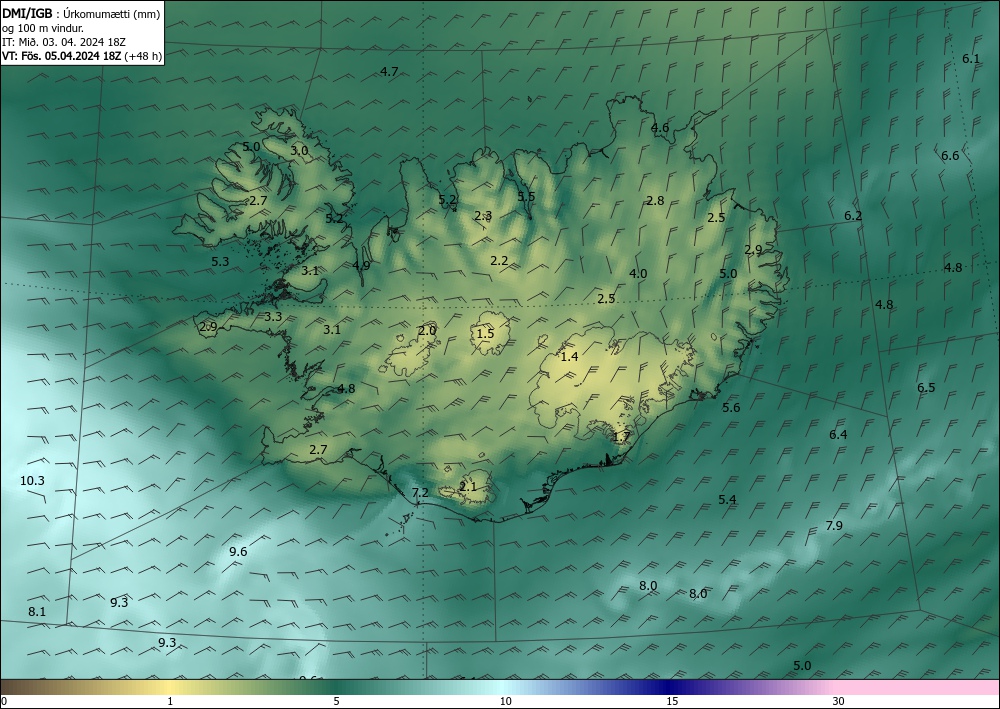Click the 2.1 value on the southern glacier

coord(468,486)
